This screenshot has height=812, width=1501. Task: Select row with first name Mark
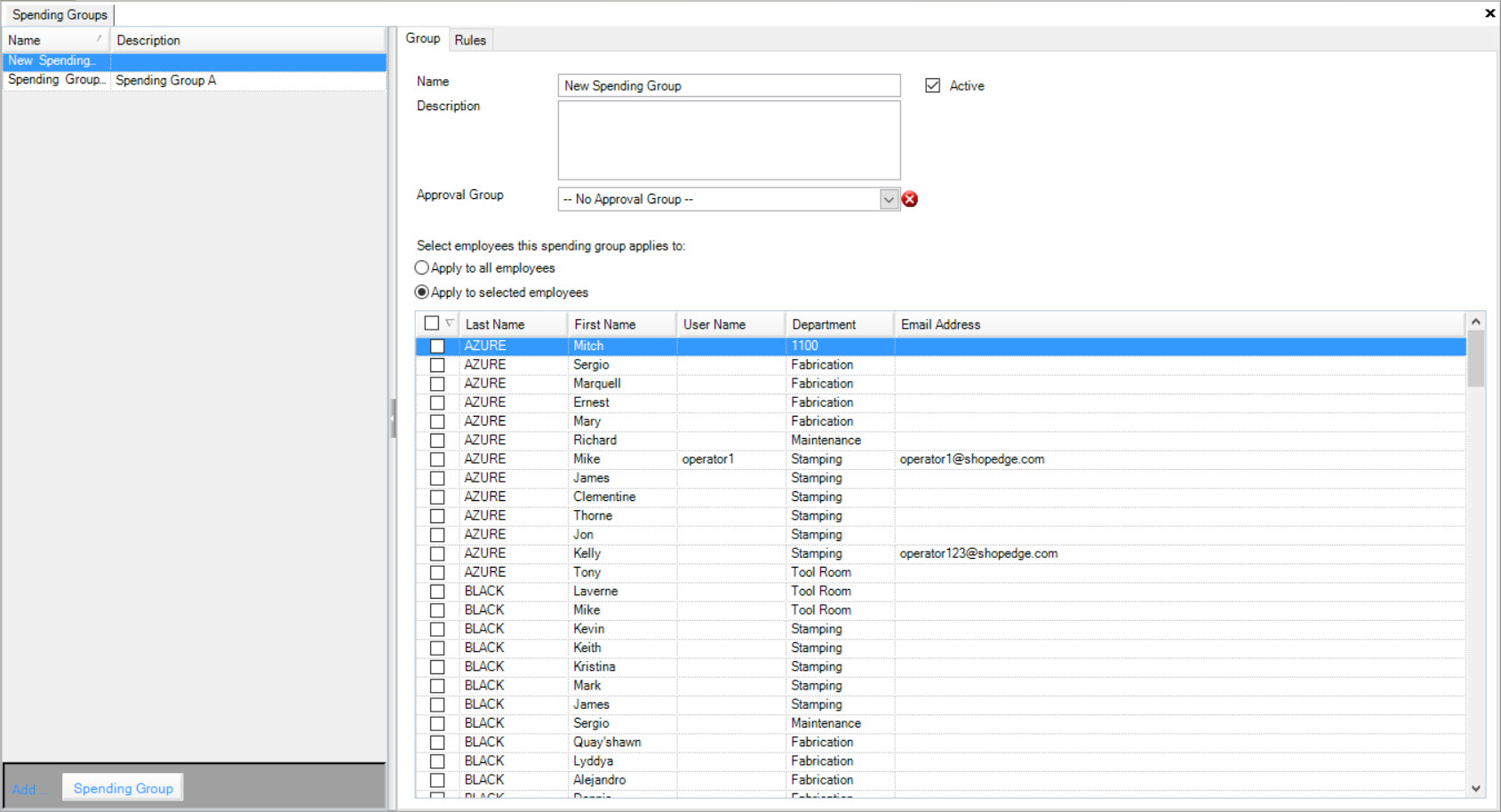point(940,686)
